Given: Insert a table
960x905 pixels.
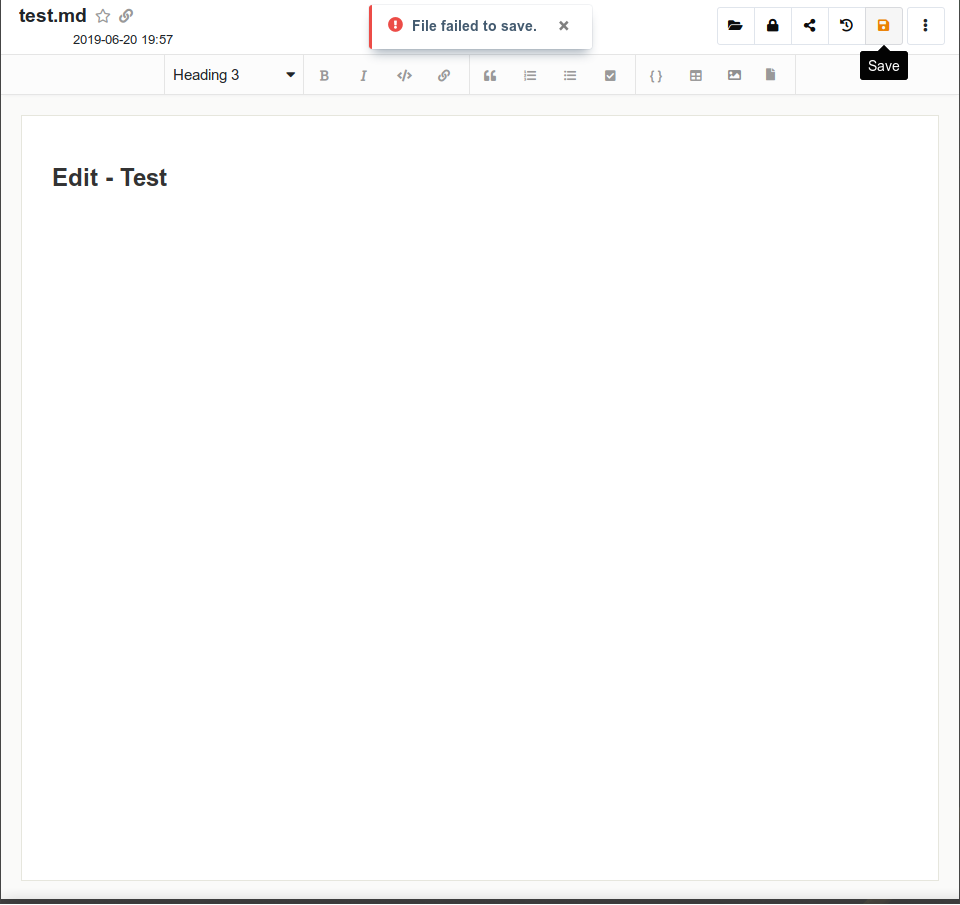Looking at the screenshot, I should click(696, 75).
